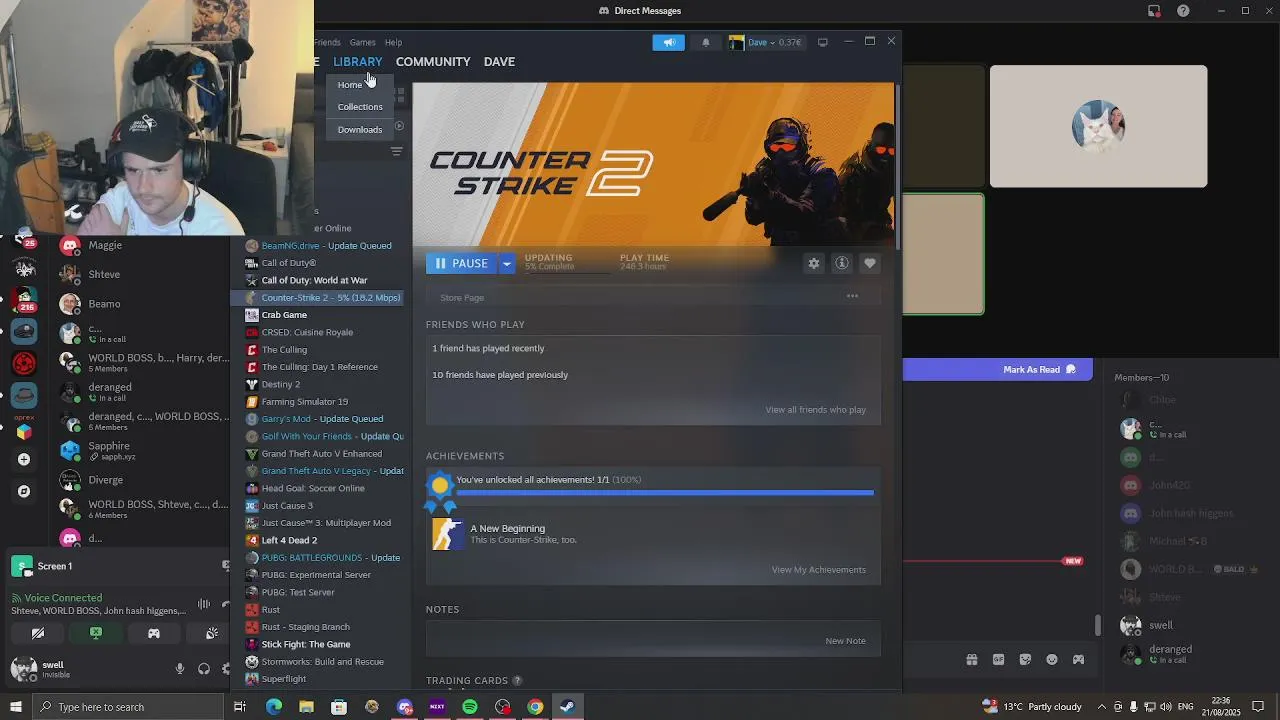The image size is (1280, 720).
Task: Show hidden system tray icons chevron
Action: tap(1102, 707)
